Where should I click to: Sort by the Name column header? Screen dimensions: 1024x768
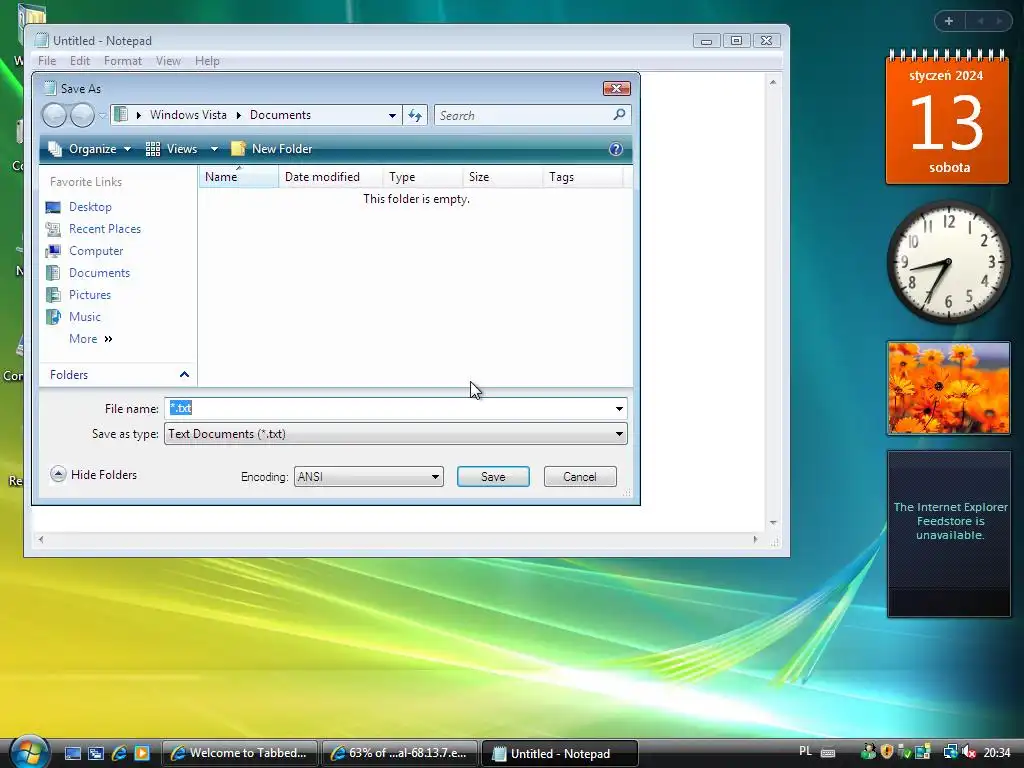[238, 177]
